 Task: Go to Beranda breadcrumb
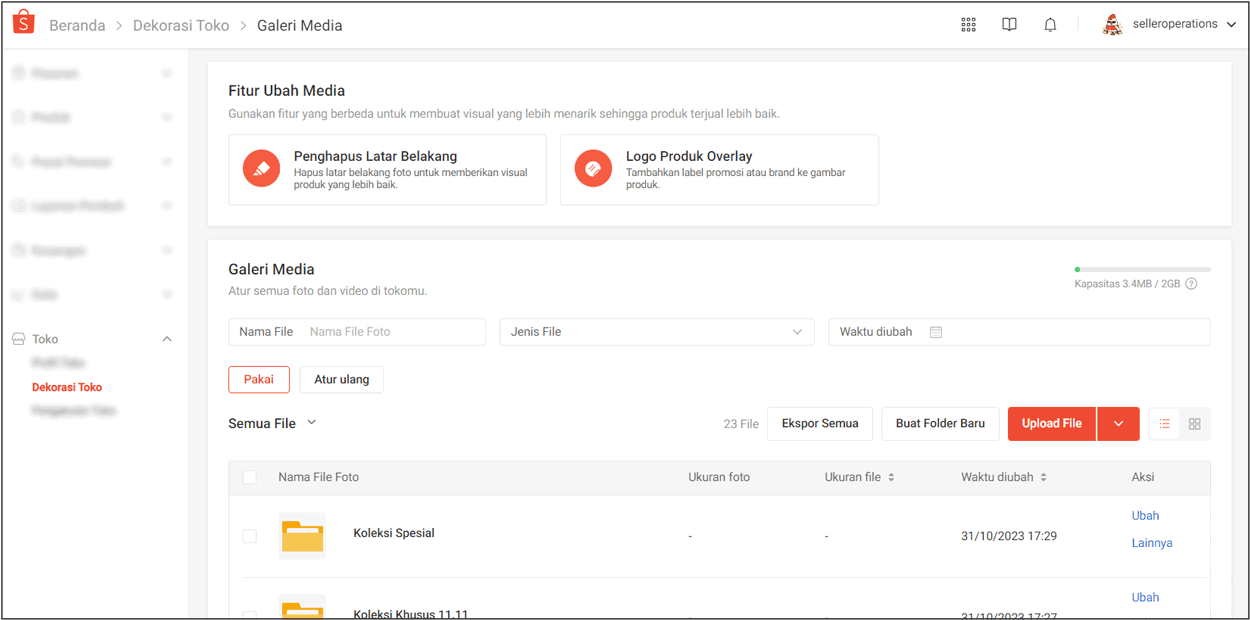point(77,26)
